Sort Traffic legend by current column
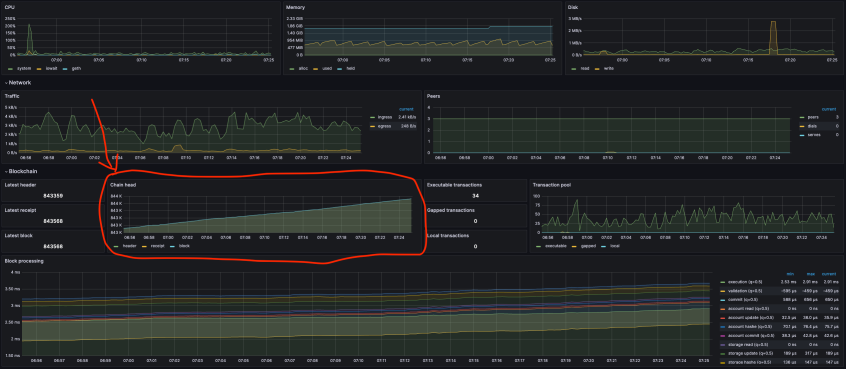Image resolution: width=846 pixels, height=369 pixels. (x=406, y=110)
